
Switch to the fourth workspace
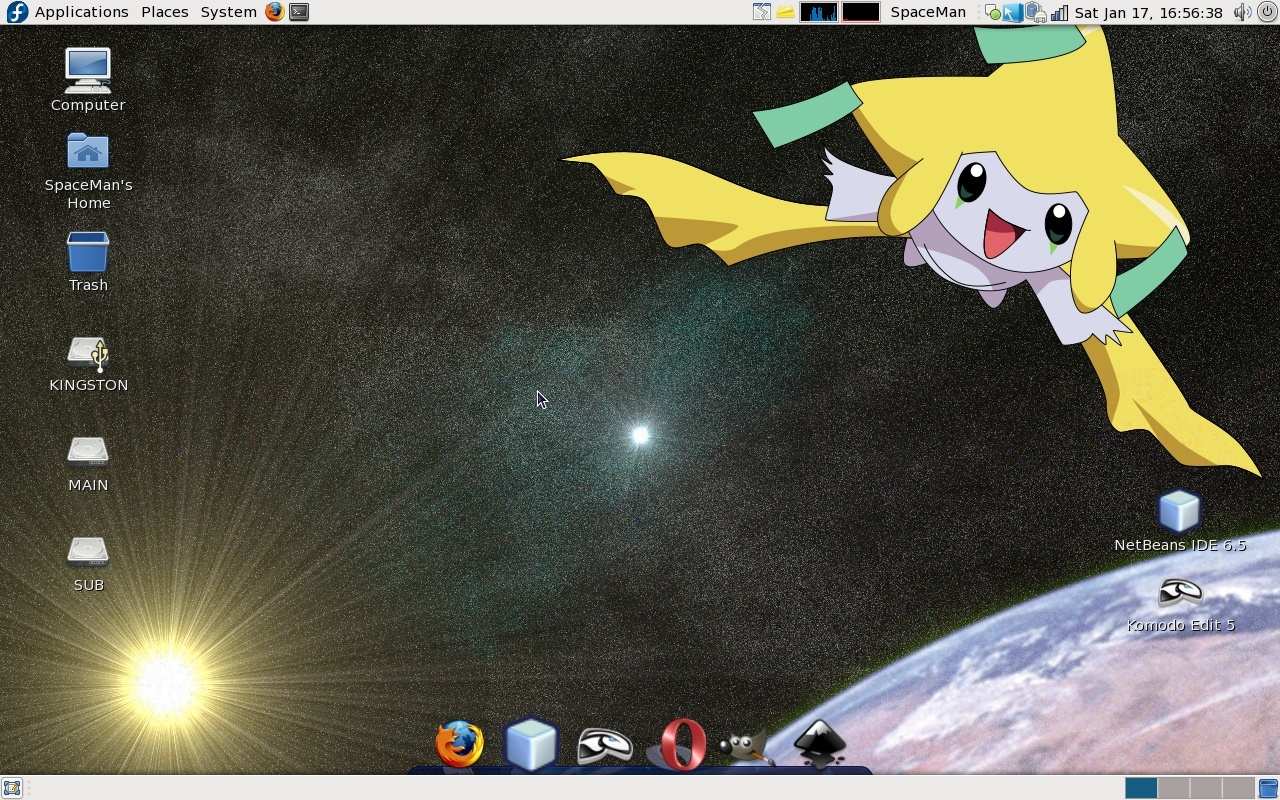click(x=1237, y=788)
